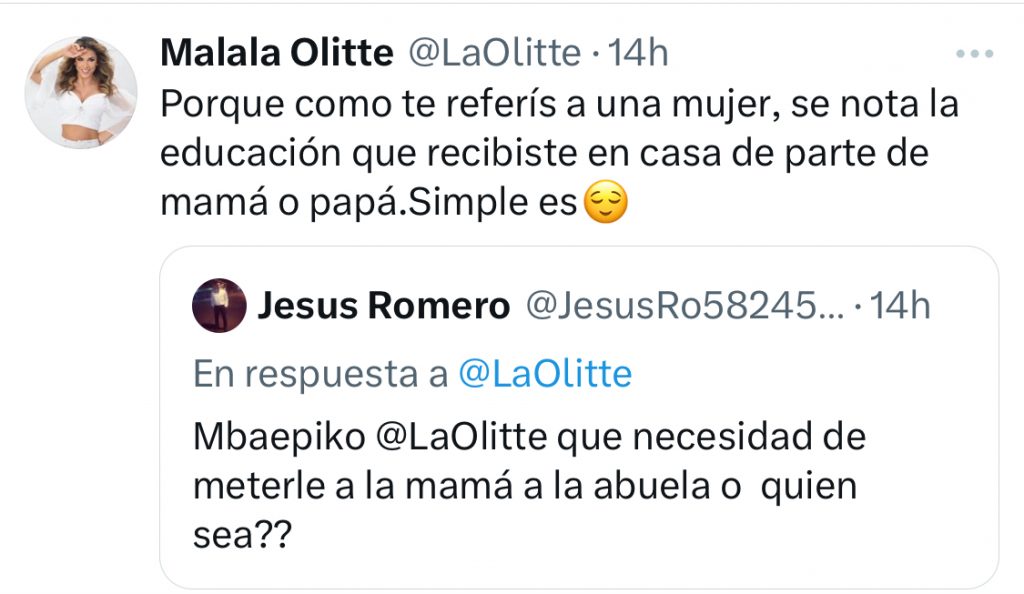
Task: Open the 14h timestamp on Malala's tweet
Action: [x=637, y=53]
